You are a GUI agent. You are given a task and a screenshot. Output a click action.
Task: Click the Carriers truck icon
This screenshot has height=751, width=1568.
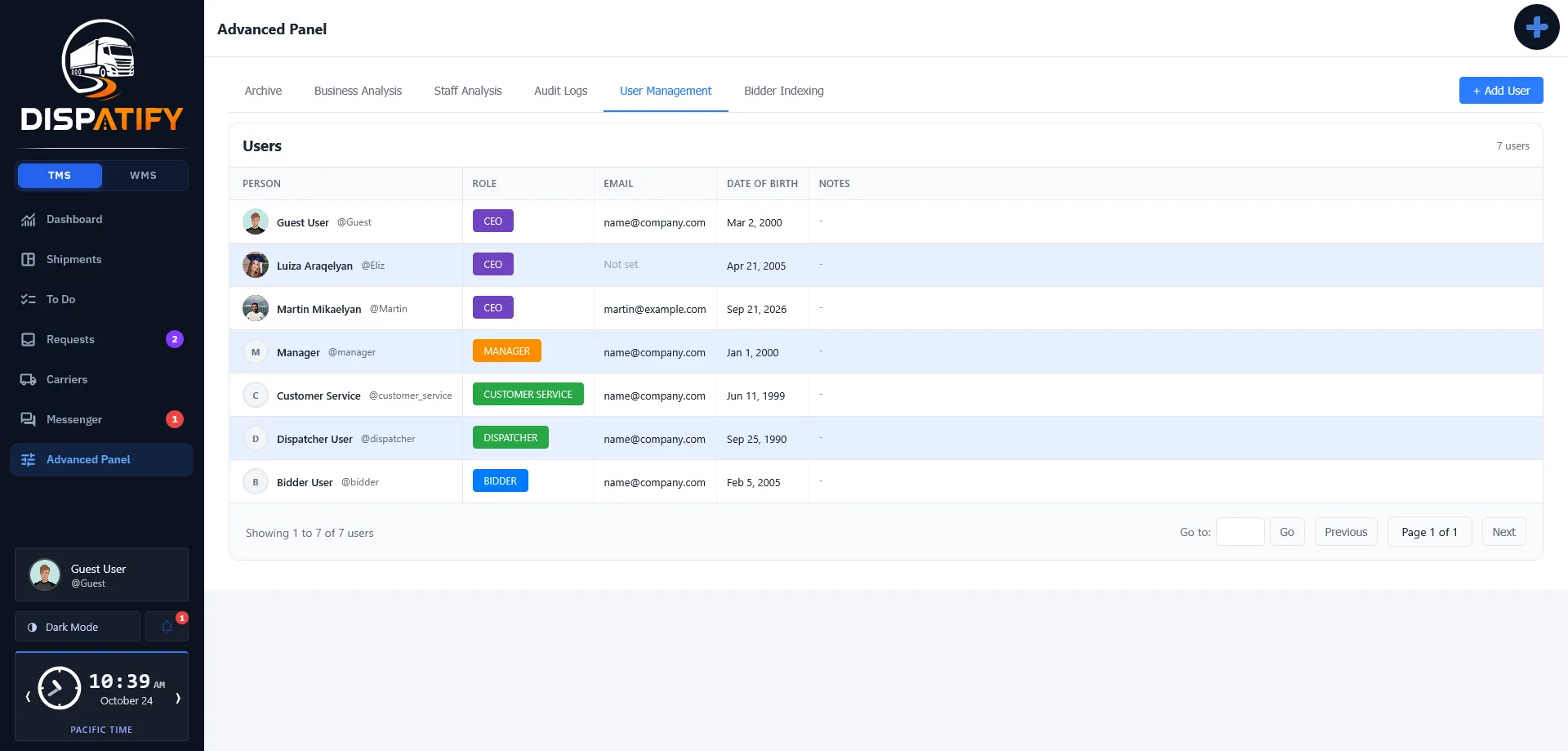(x=29, y=380)
